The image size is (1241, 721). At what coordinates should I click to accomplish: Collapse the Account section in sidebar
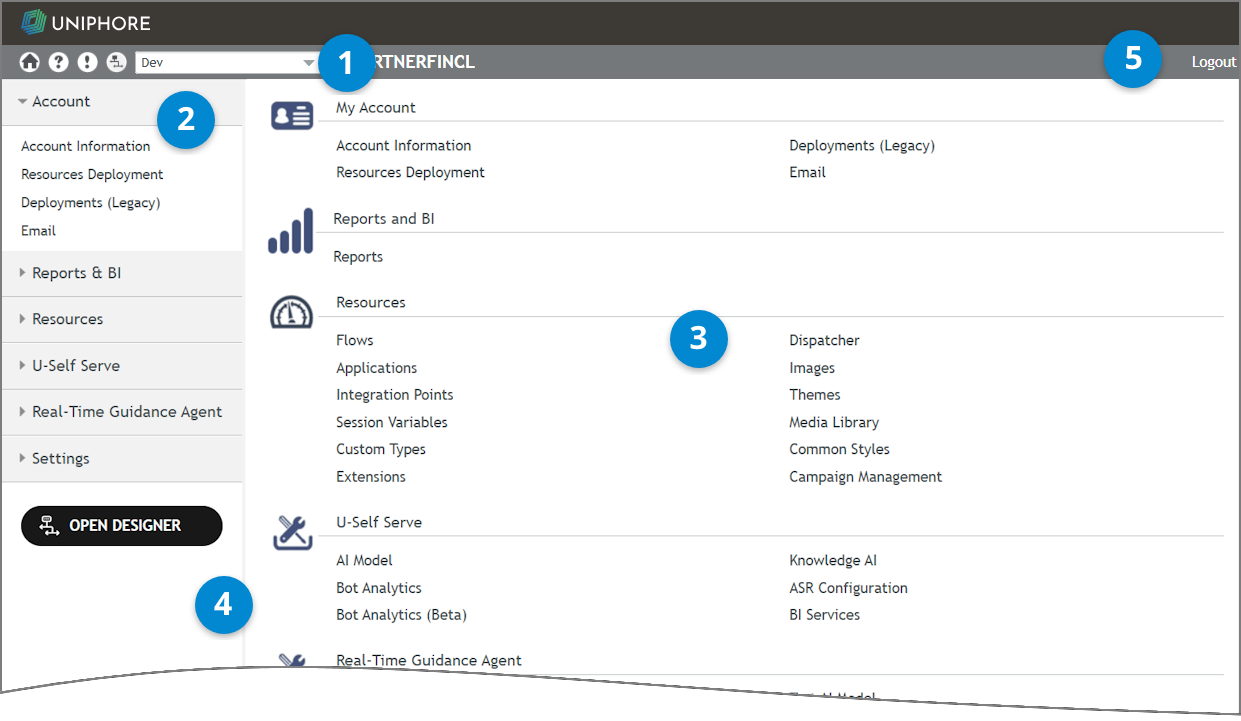122,102
